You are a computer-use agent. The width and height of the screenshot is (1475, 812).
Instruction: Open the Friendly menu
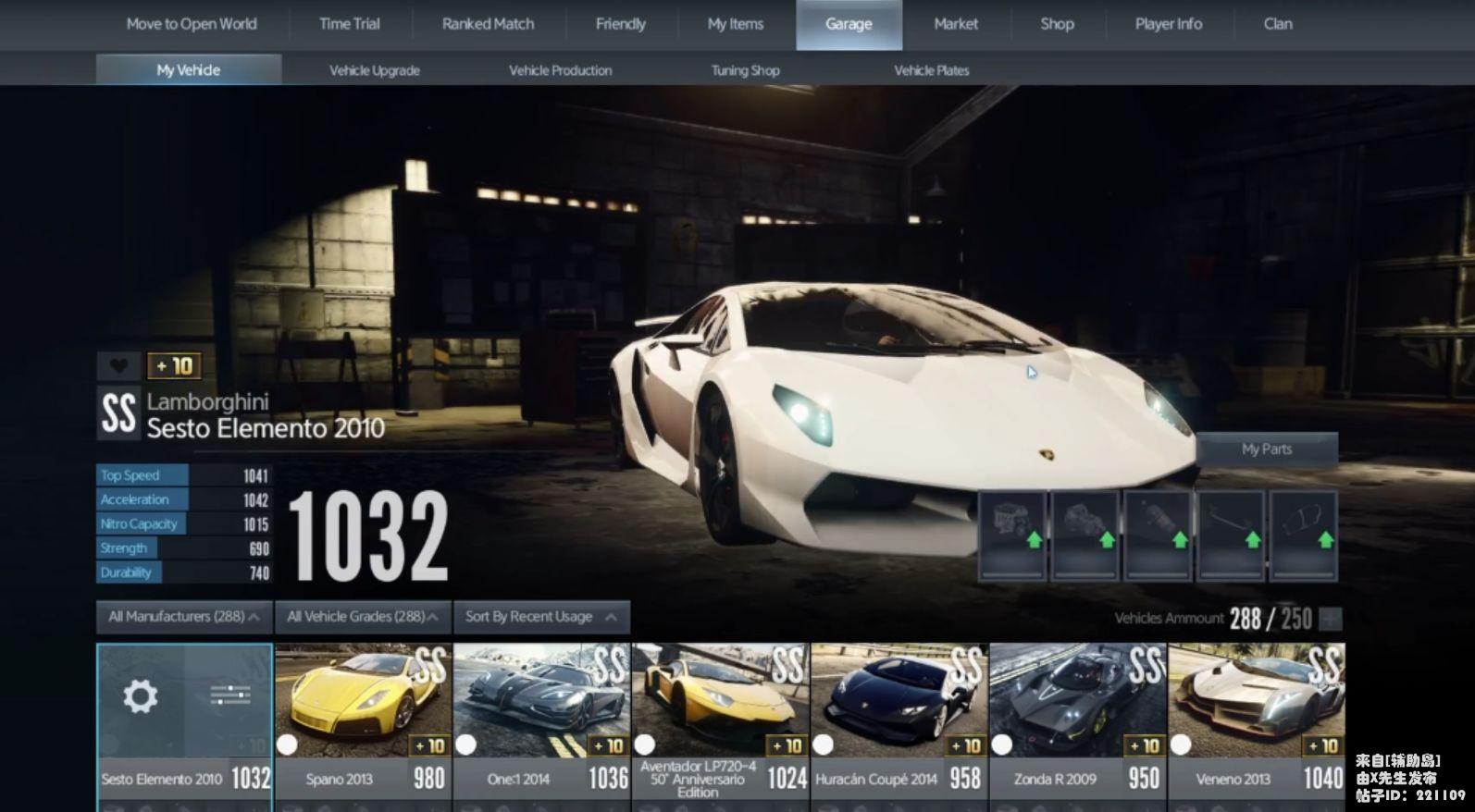(621, 24)
